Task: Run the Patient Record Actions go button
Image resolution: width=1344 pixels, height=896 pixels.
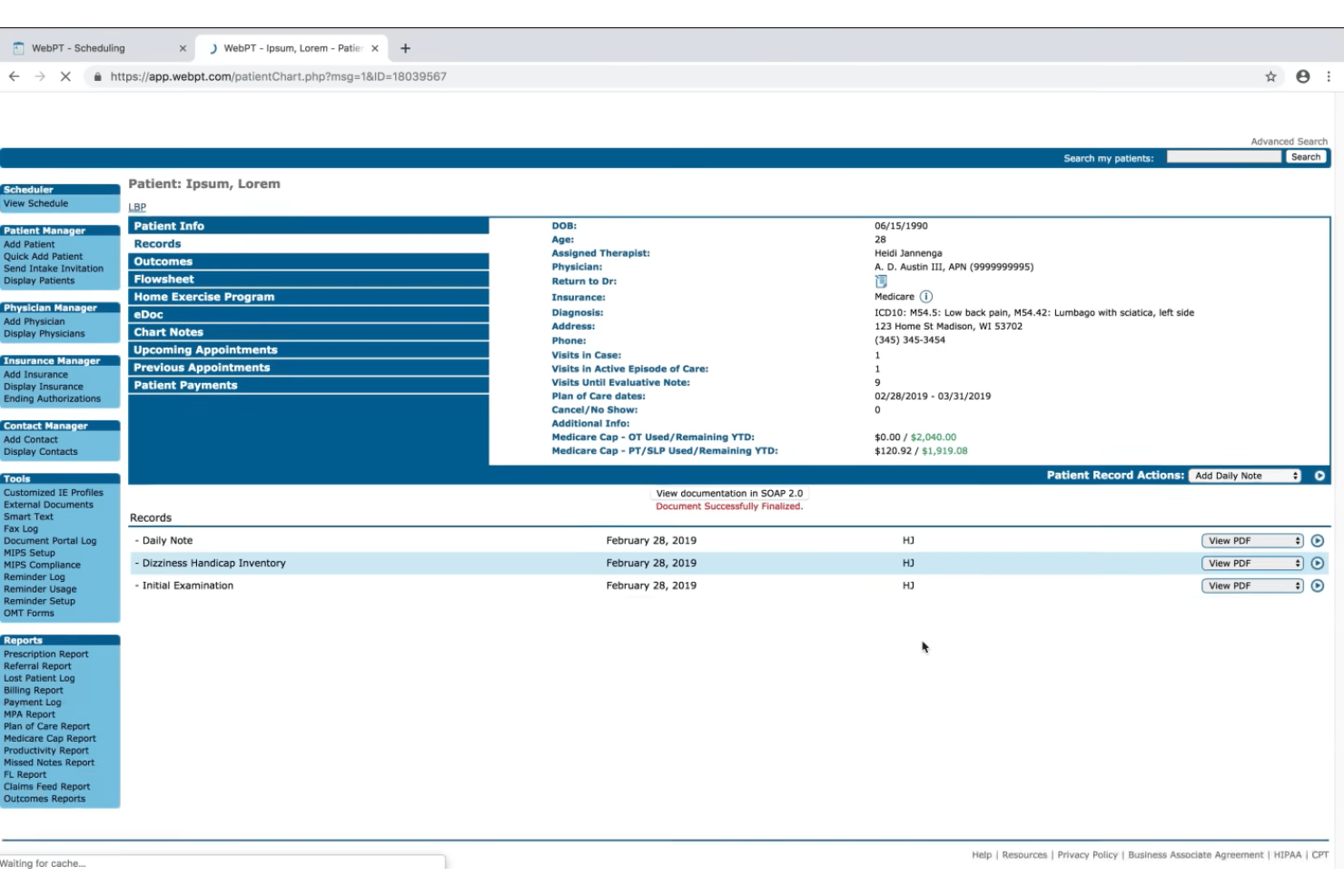Action: point(1319,476)
